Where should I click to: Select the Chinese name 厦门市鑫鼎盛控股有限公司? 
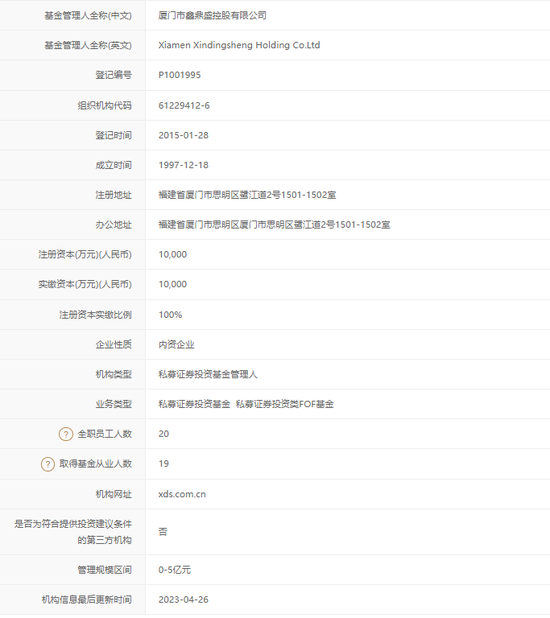pyautogui.click(x=212, y=15)
